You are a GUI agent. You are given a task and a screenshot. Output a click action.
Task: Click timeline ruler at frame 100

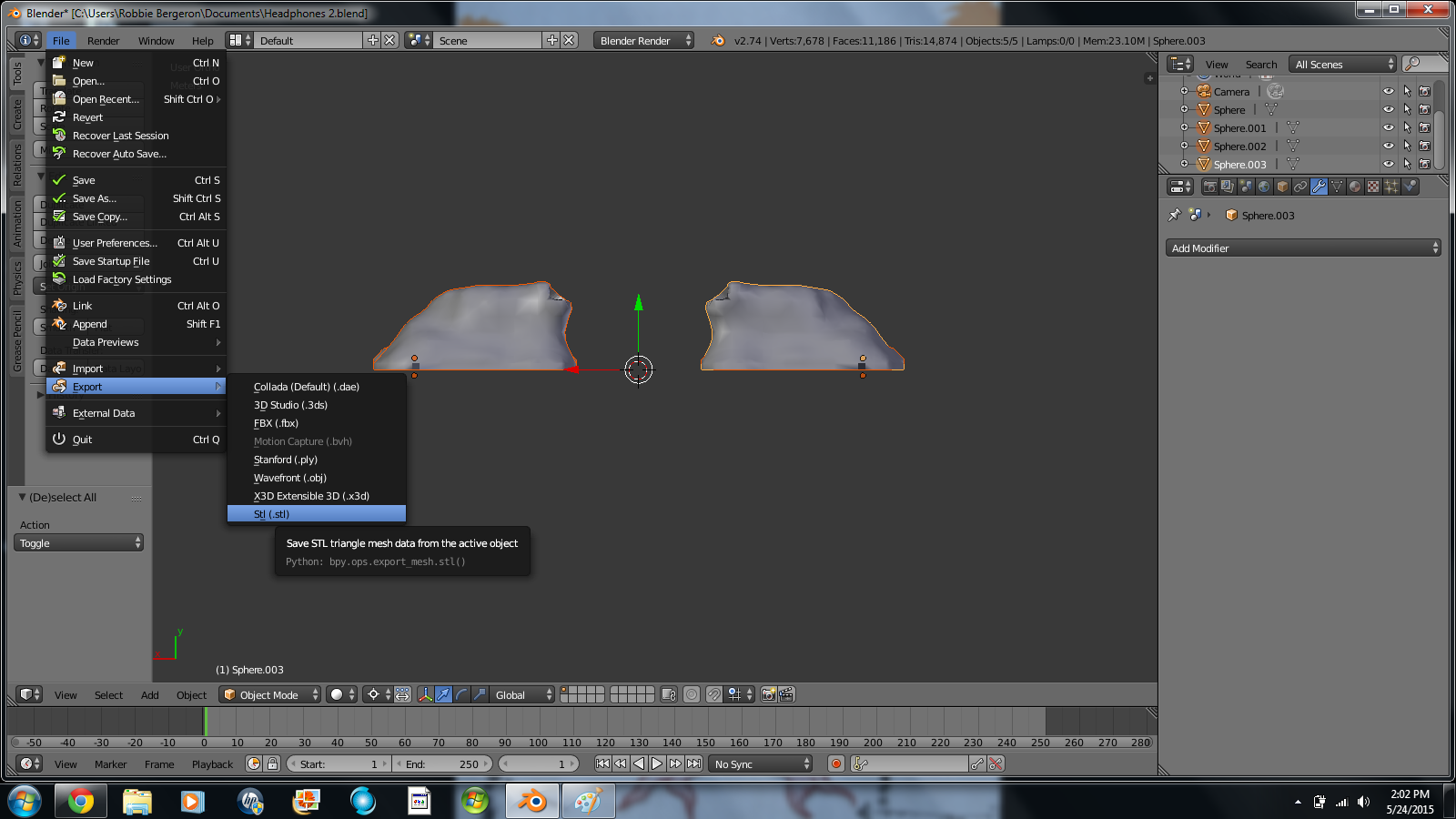(x=539, y=743)
